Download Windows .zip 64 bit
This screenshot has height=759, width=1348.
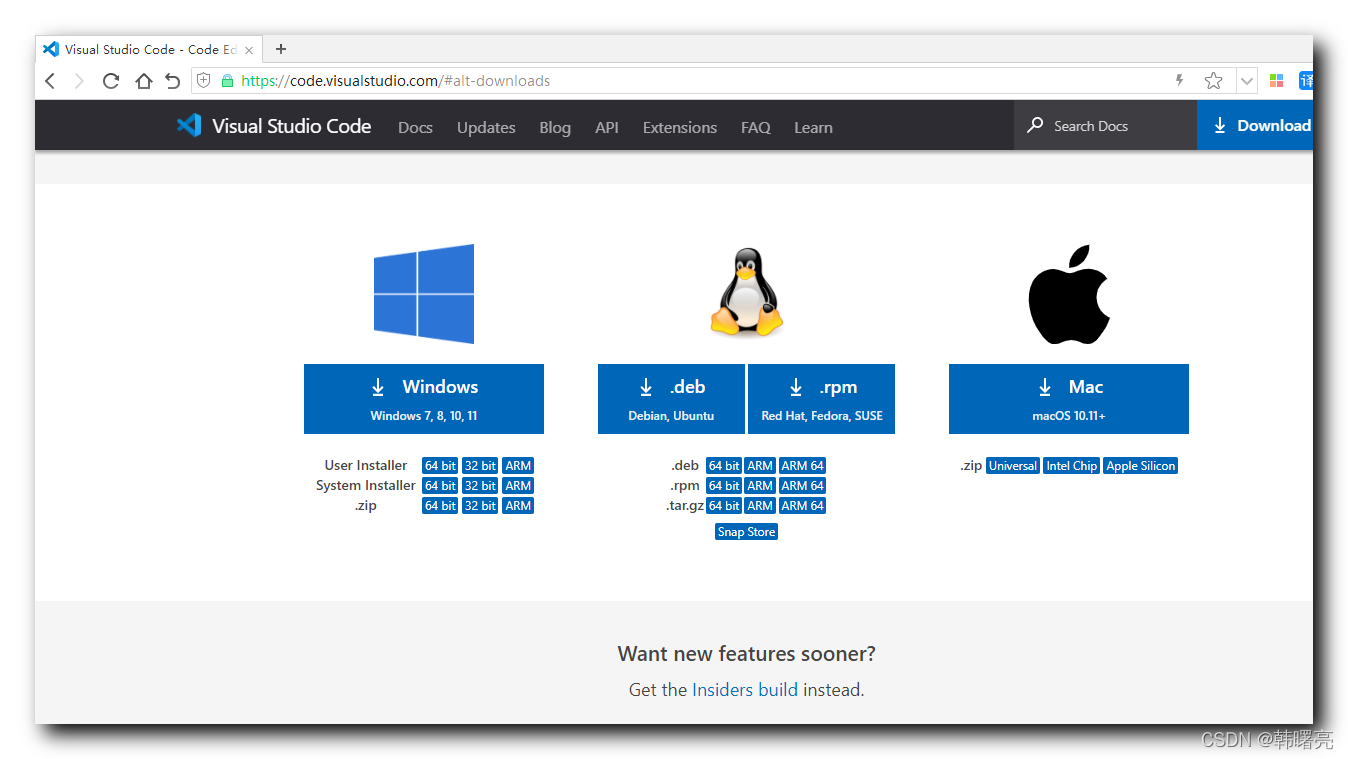pos(440,506)
